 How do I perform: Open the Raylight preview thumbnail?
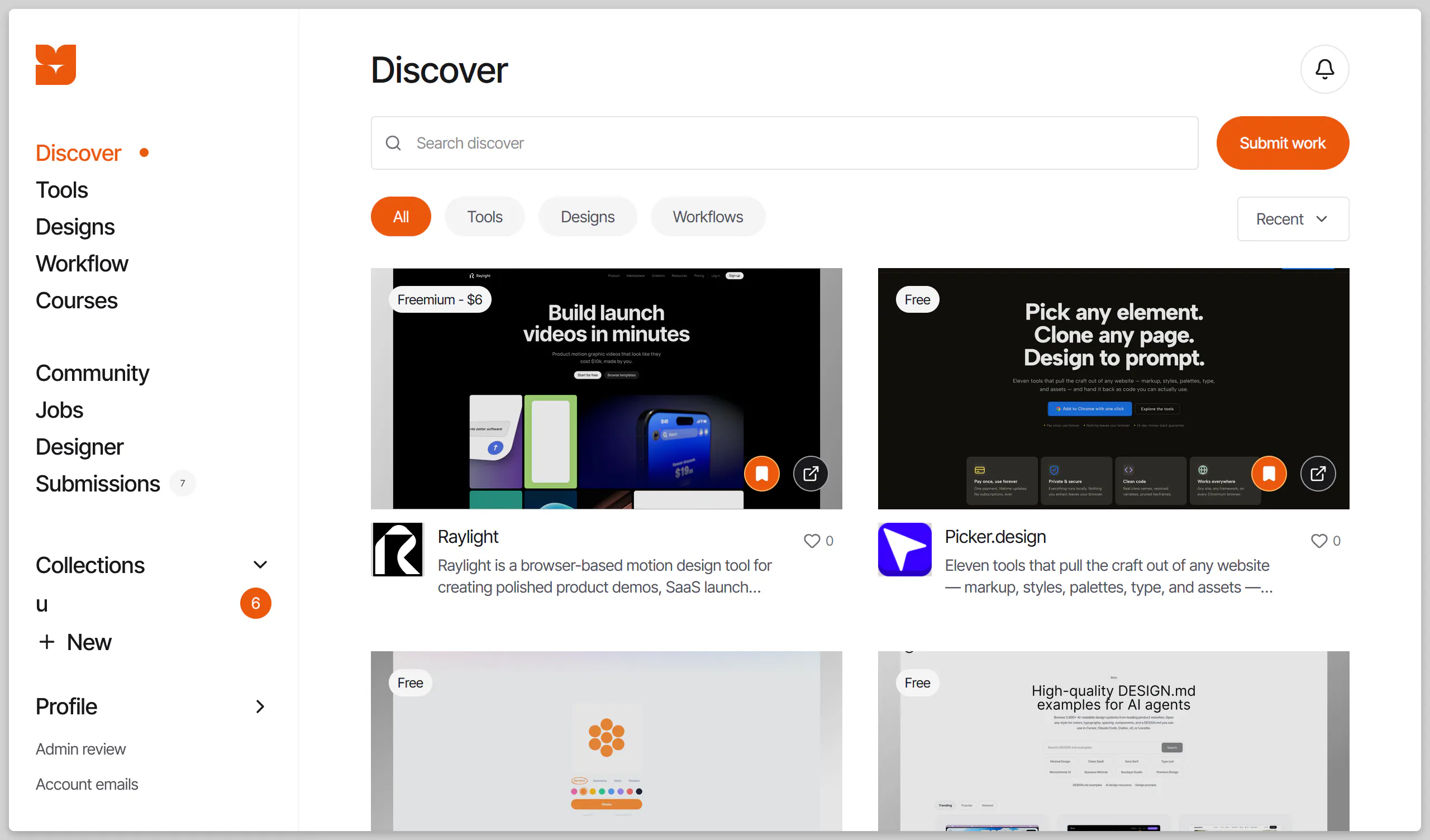(x=606, y=388)
